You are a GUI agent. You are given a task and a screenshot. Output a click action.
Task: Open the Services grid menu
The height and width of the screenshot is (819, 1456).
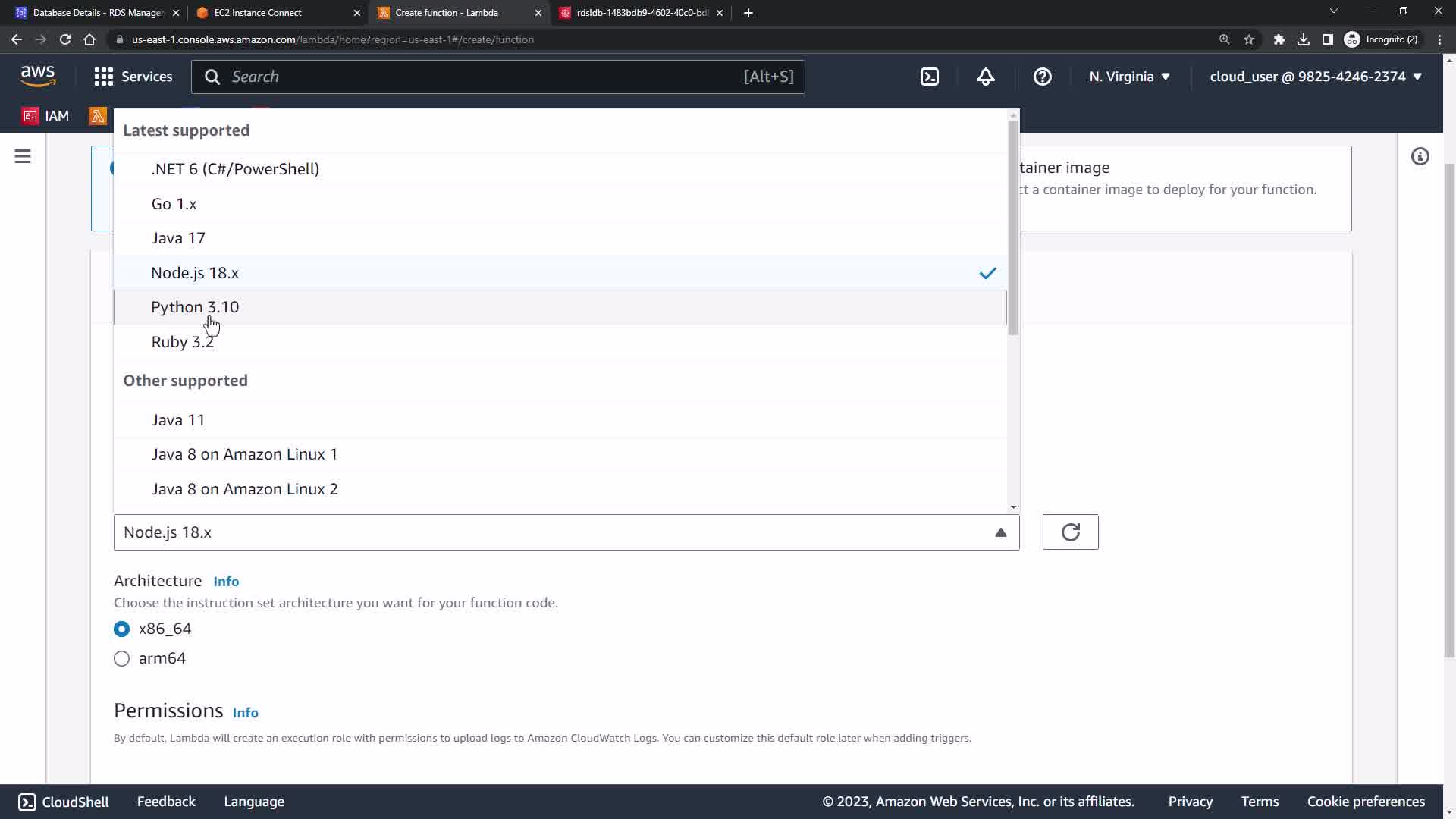(133, 77)
